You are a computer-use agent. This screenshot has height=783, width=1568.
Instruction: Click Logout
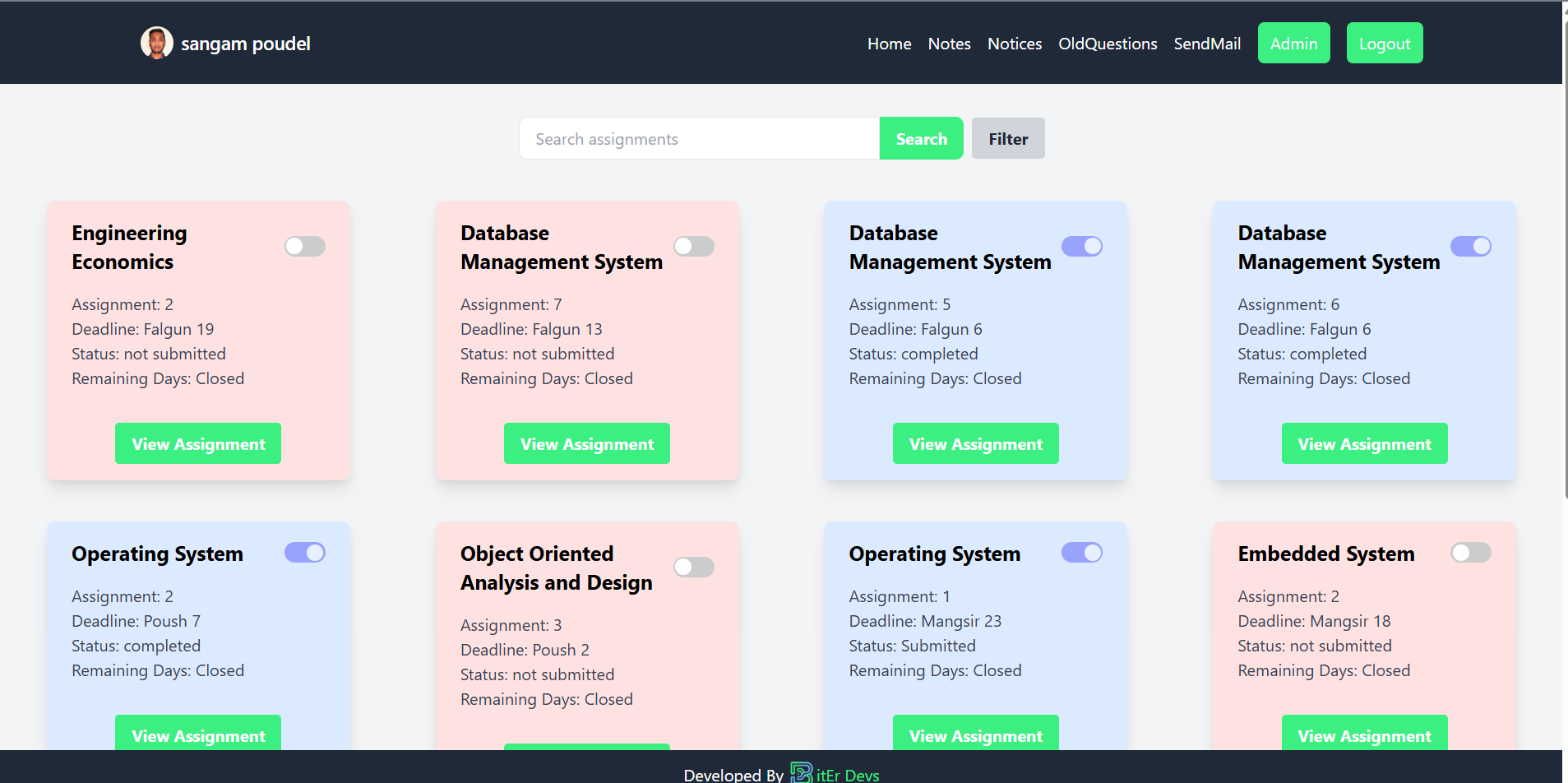pyautogui.click(x=1384, y=43)
